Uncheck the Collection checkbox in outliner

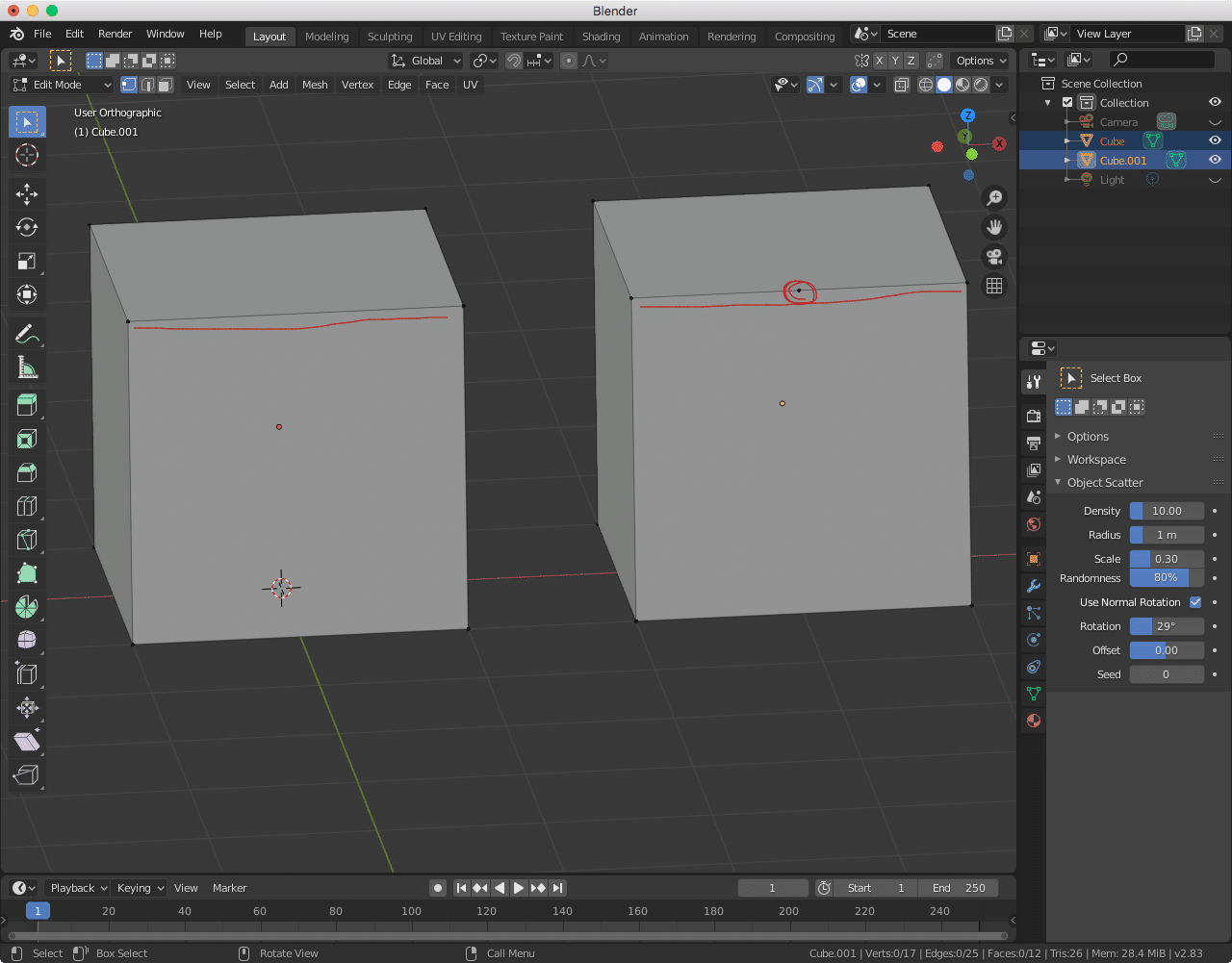[x=1067, y=103]
